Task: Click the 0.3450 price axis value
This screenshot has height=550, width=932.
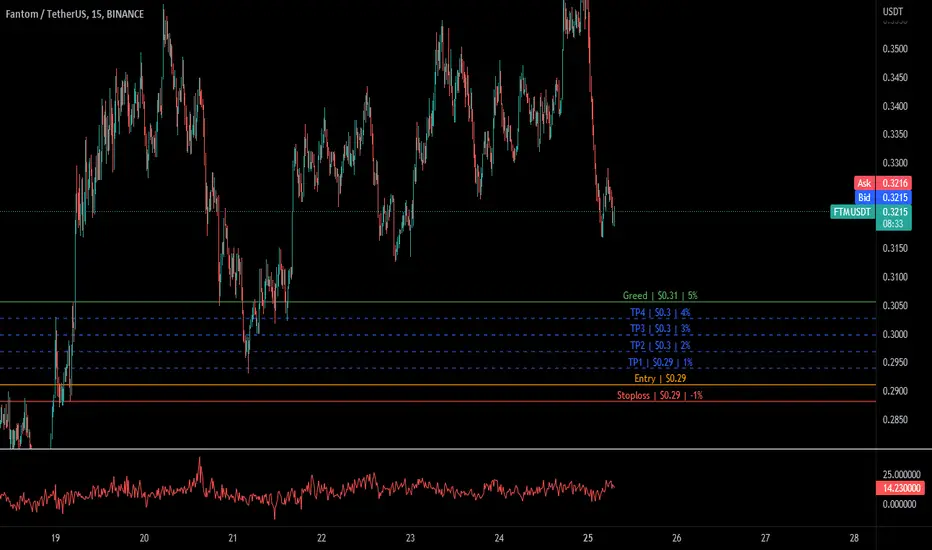Action: coord(895,77)
